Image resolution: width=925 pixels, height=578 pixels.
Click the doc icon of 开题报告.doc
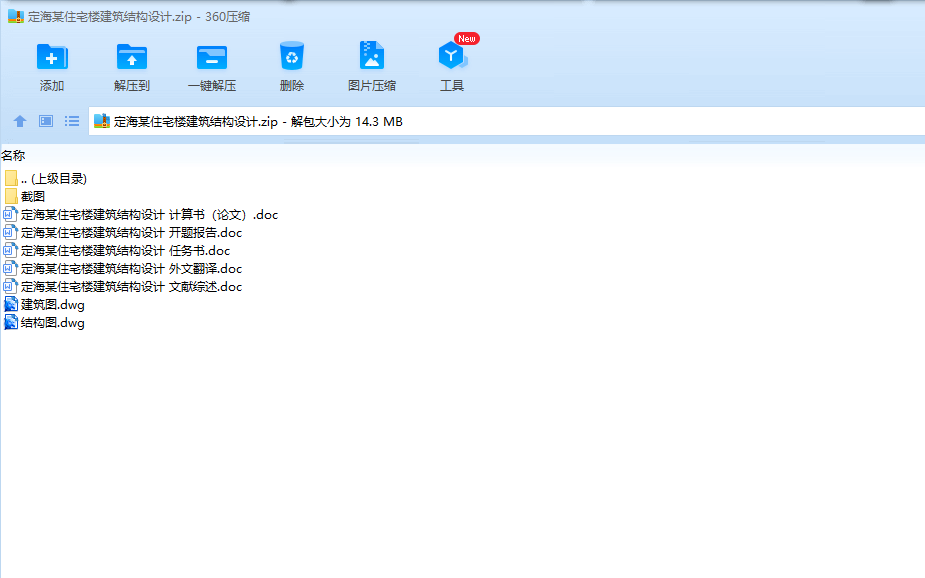[10, 232]
